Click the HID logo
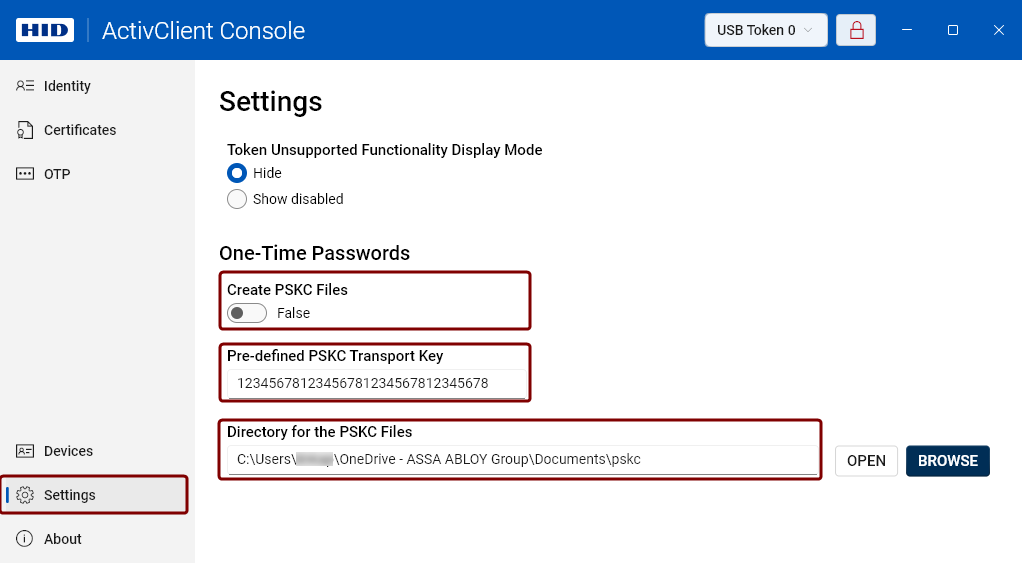1022x563 pixels. (45, 30)
